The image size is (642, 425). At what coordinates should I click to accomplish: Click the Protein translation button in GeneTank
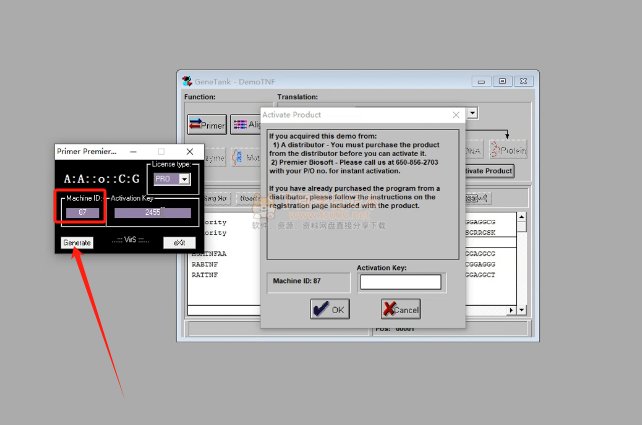[508, 150]
